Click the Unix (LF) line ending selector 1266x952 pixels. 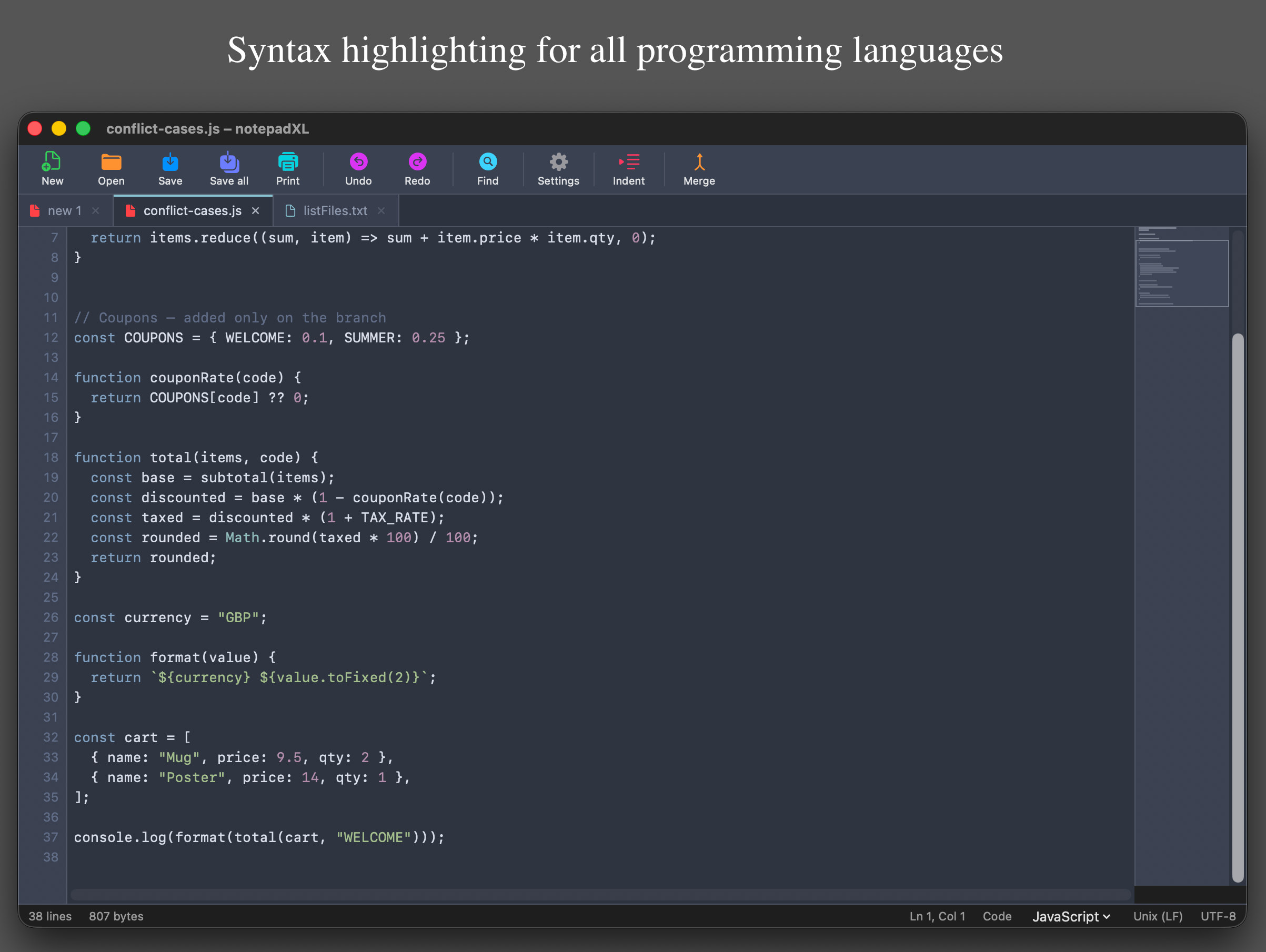(x=1158, y=917)
